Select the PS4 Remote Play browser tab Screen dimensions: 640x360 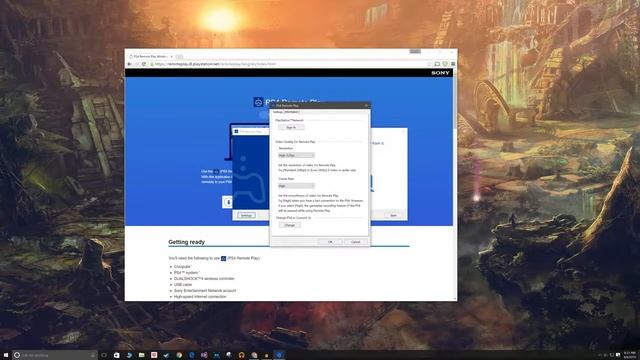point(151,56)
